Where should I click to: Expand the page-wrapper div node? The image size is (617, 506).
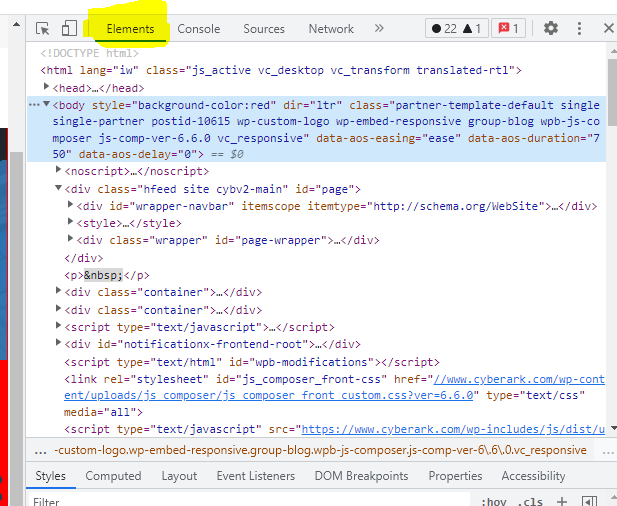tap(70, 238)
